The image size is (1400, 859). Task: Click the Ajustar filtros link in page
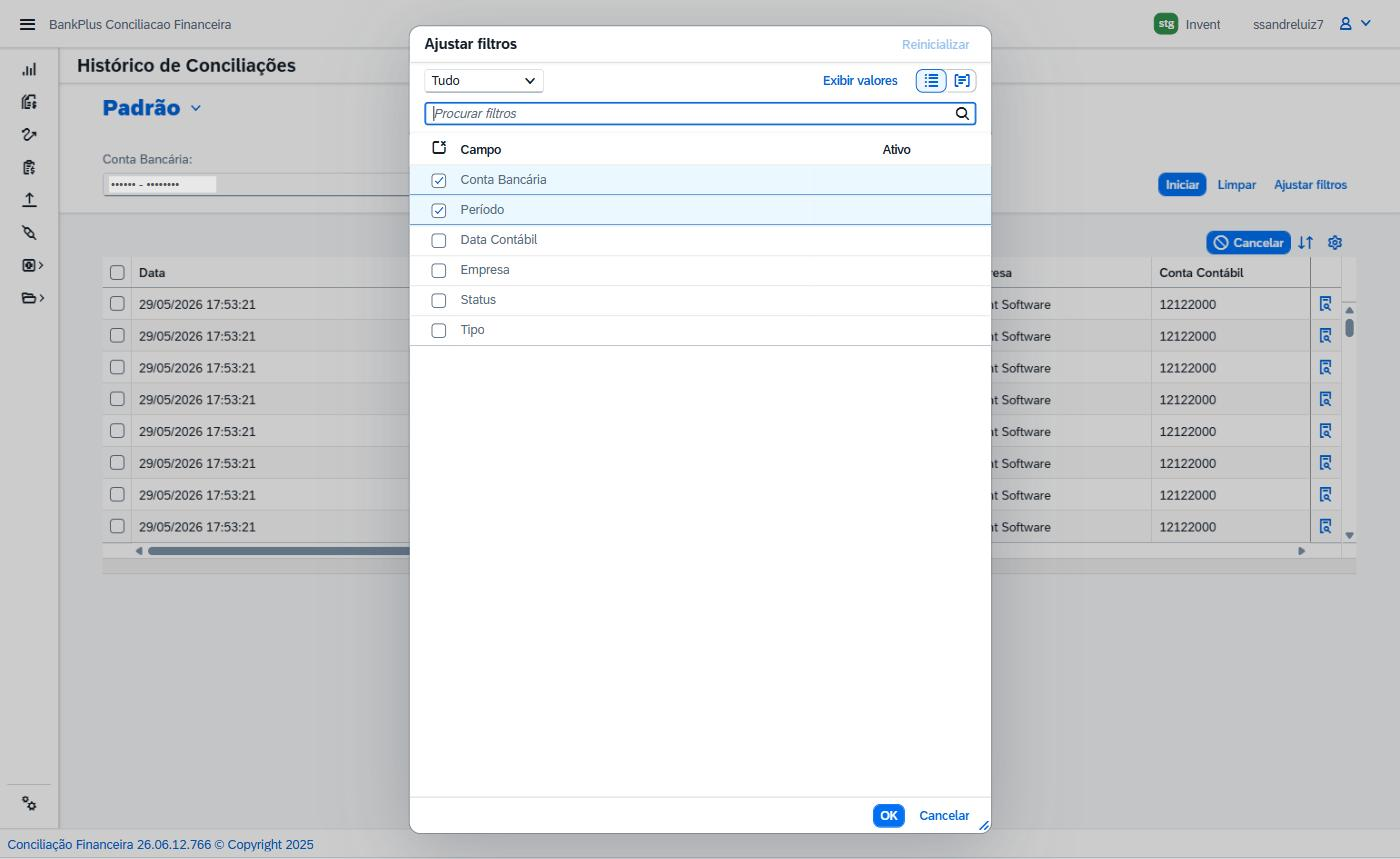tap(1310, 185)
